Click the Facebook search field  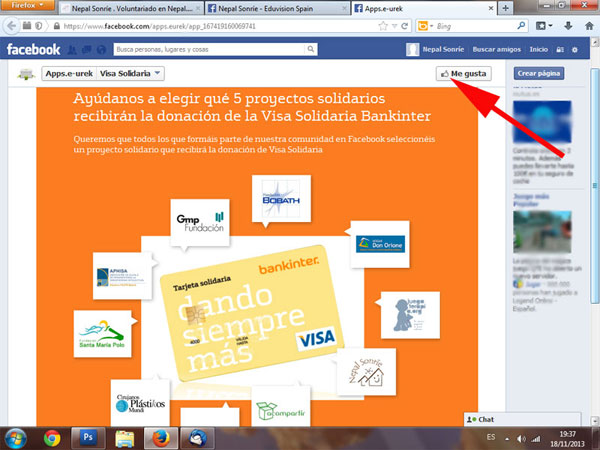tap(209, 49)
